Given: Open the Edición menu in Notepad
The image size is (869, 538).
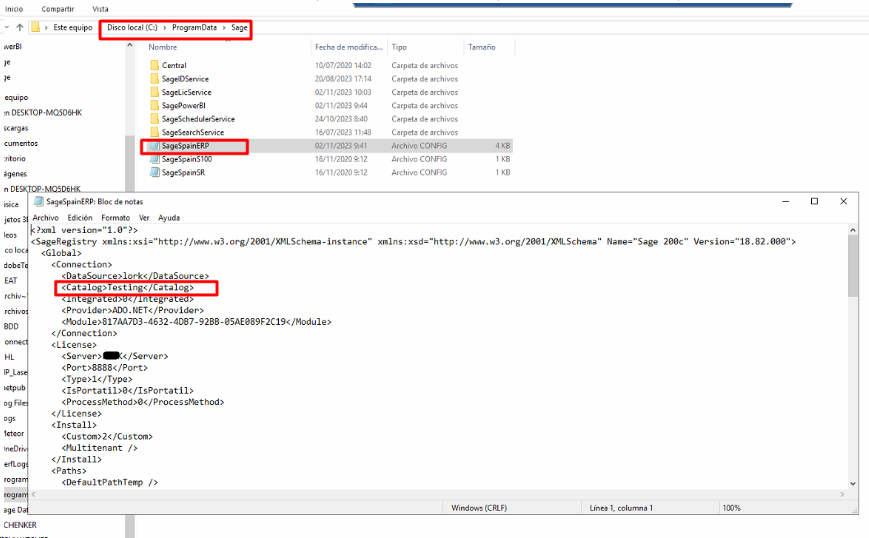Looking at the screenshot, I should tap(80, 218).
